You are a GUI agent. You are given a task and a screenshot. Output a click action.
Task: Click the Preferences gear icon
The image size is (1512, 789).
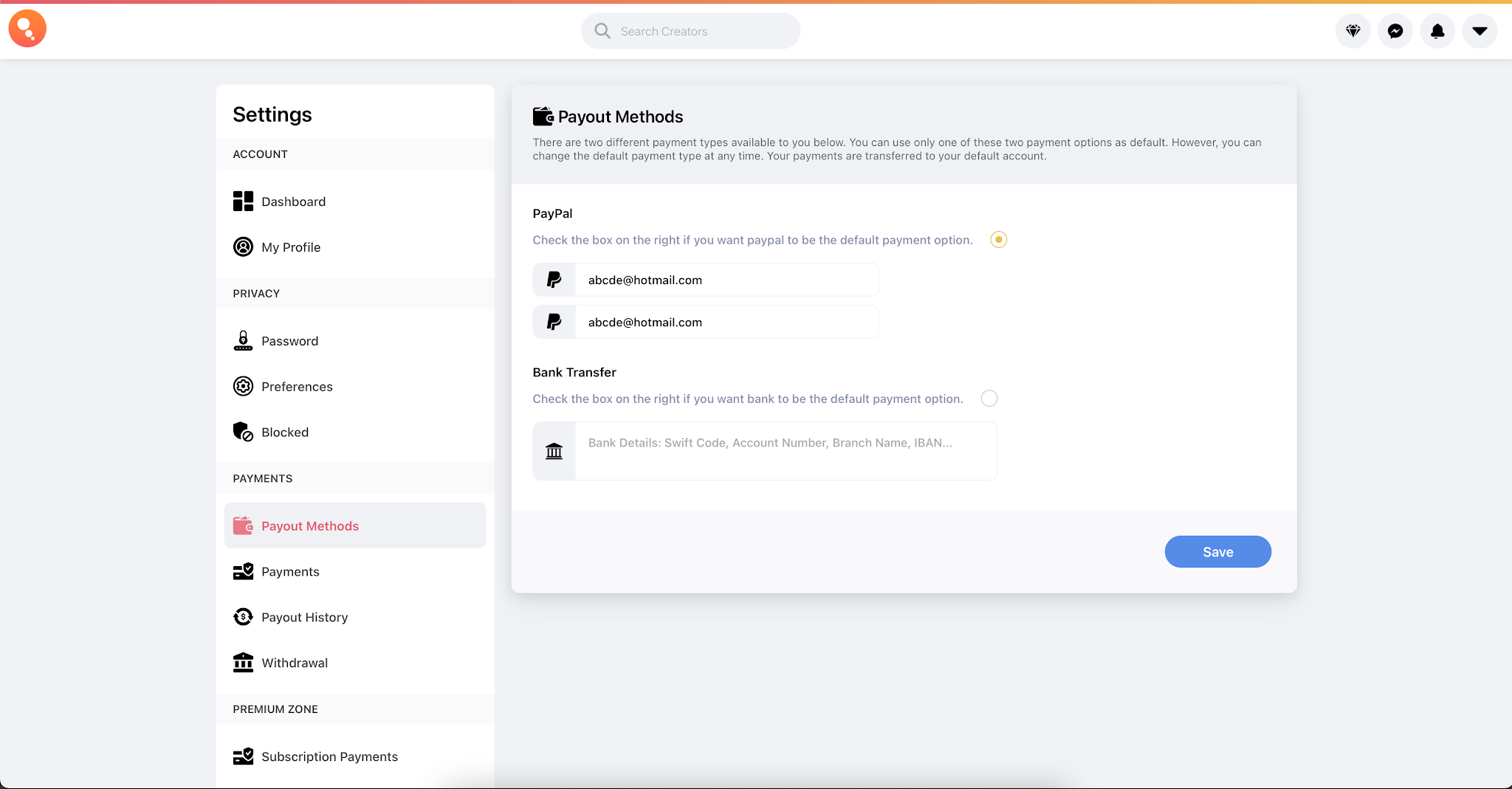243,386
